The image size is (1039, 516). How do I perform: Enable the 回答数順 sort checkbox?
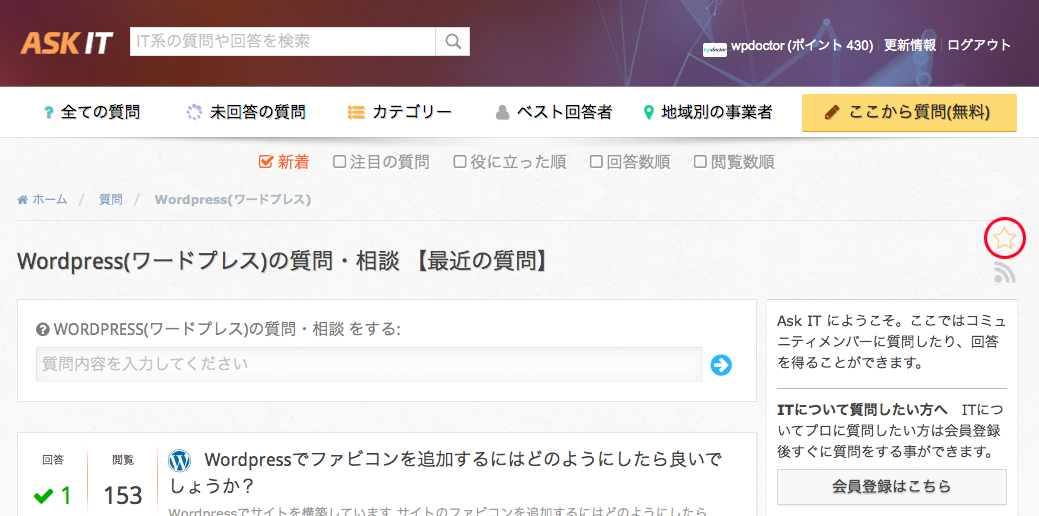(x=596, y=162)
